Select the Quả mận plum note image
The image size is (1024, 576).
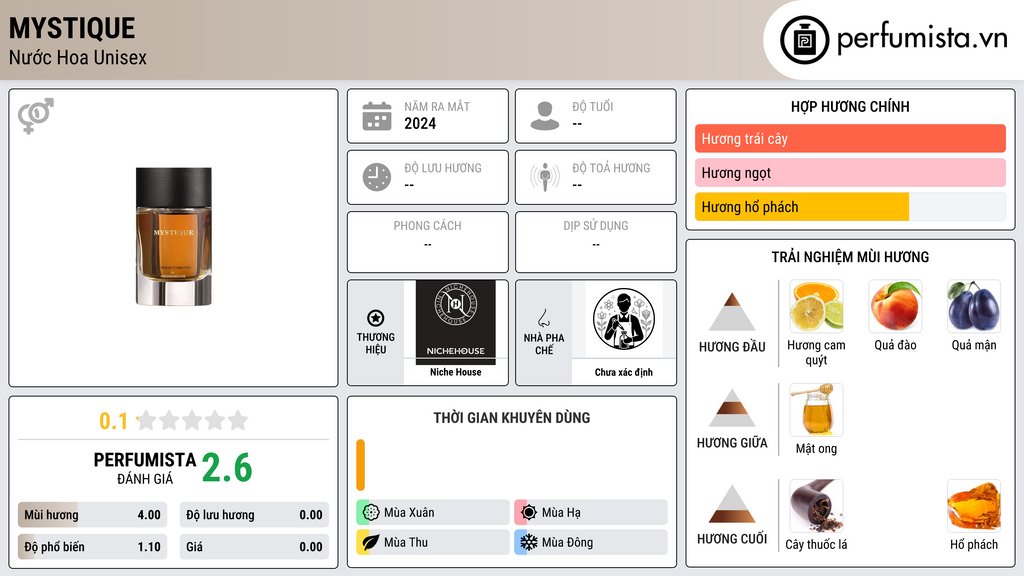coord(974,307)
